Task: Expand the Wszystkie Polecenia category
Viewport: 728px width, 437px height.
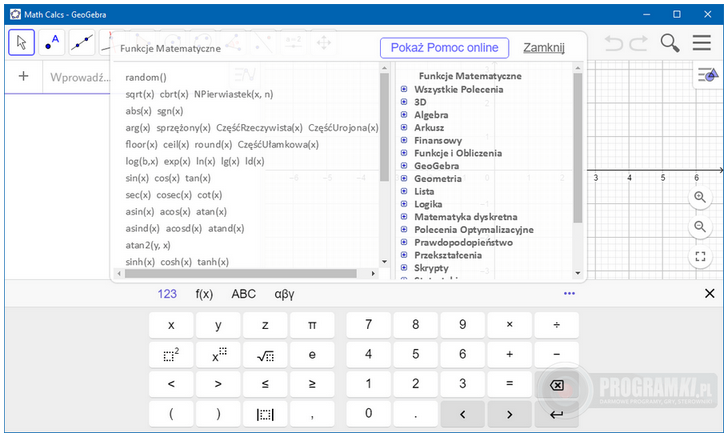Action: point(404,89)
